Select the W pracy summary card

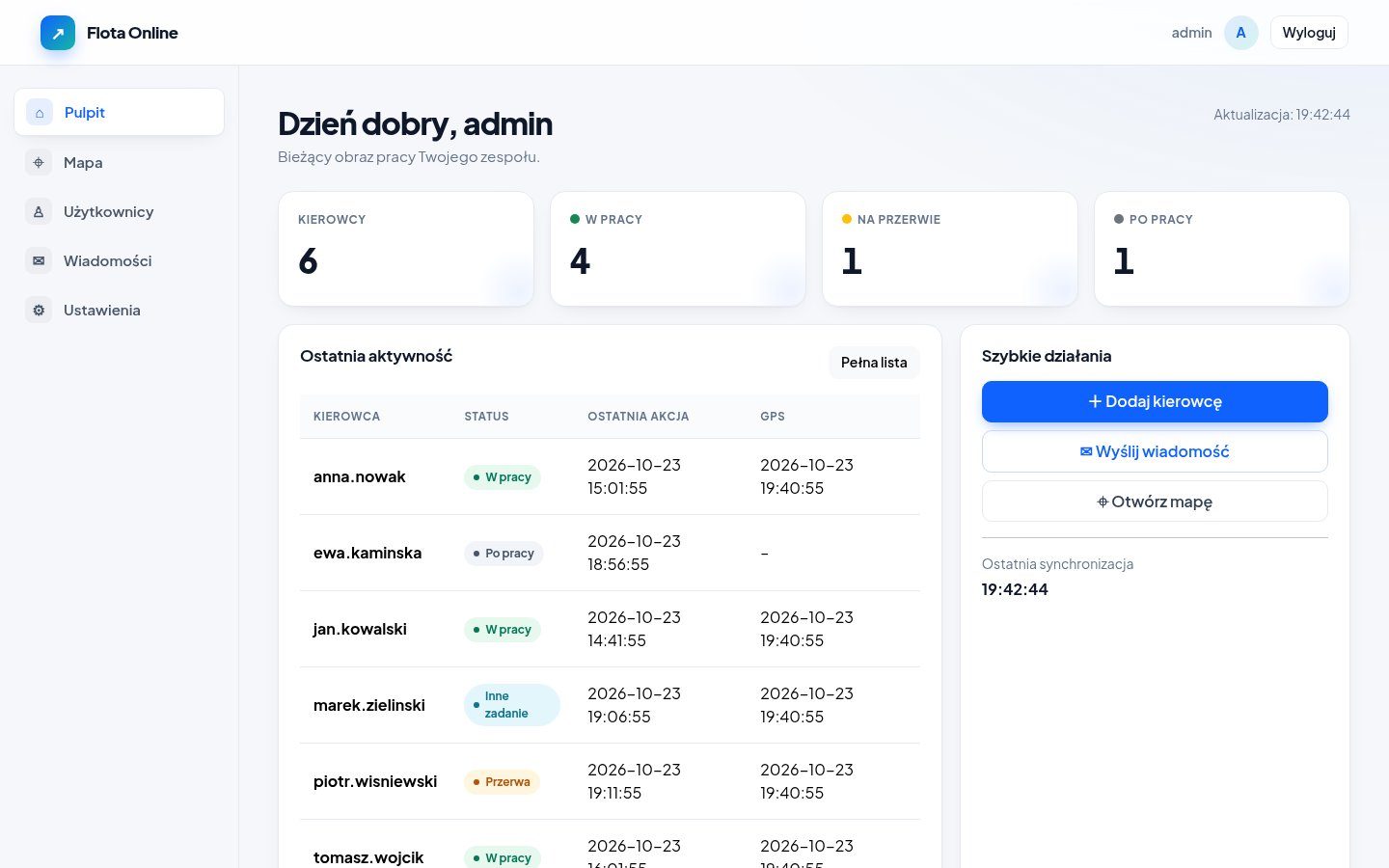(x=678, y=249)
